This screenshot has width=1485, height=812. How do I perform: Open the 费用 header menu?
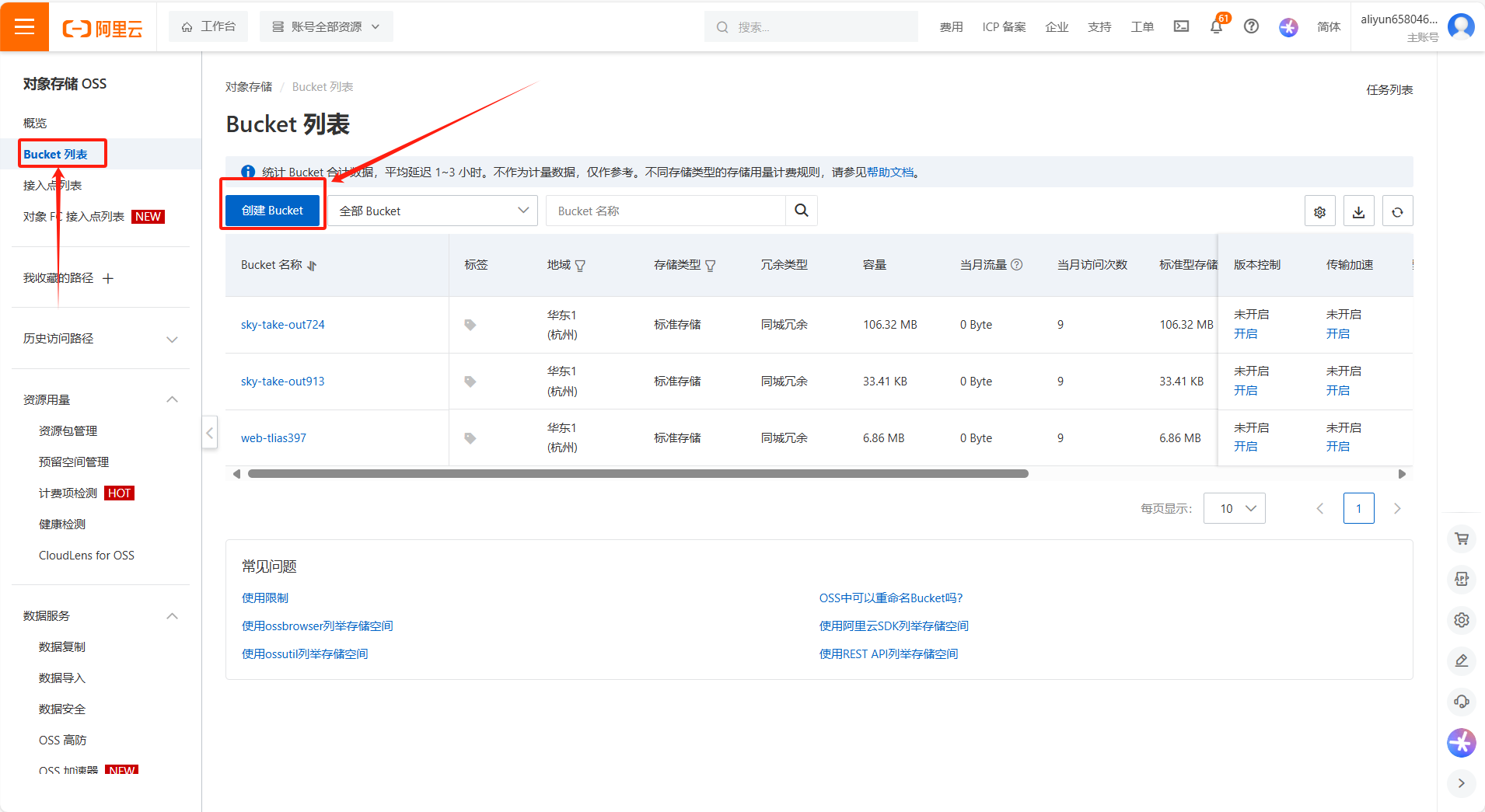coord(951,26)
